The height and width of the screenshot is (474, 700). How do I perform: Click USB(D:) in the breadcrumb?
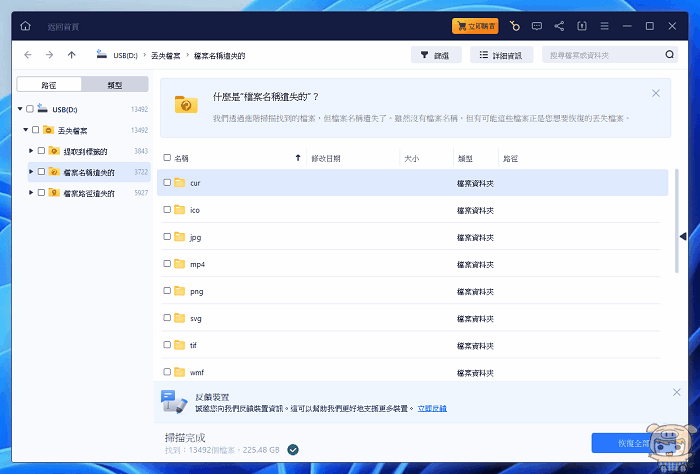click(125, 55)
